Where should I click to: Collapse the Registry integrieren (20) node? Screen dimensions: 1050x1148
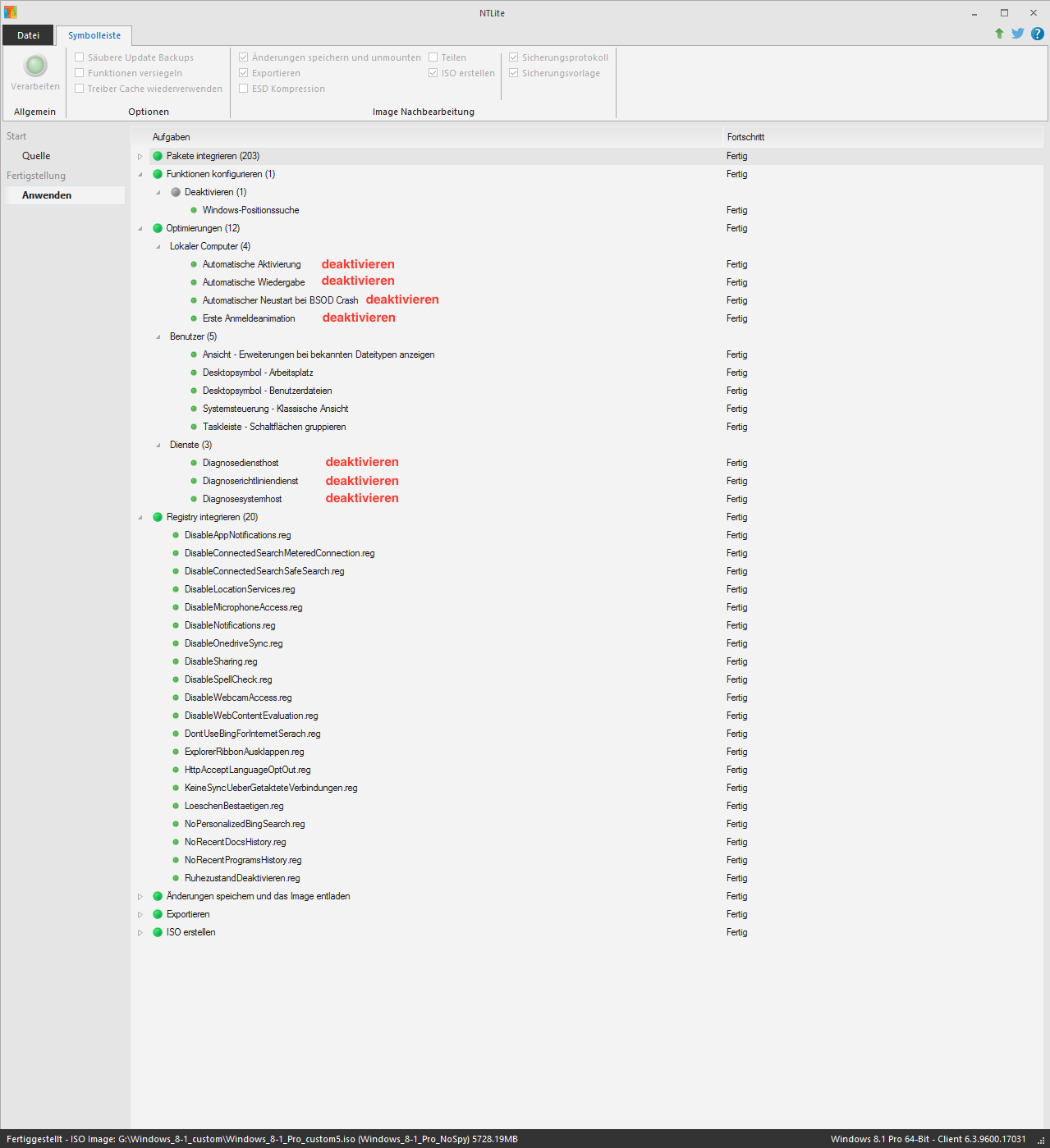[140, 517]
